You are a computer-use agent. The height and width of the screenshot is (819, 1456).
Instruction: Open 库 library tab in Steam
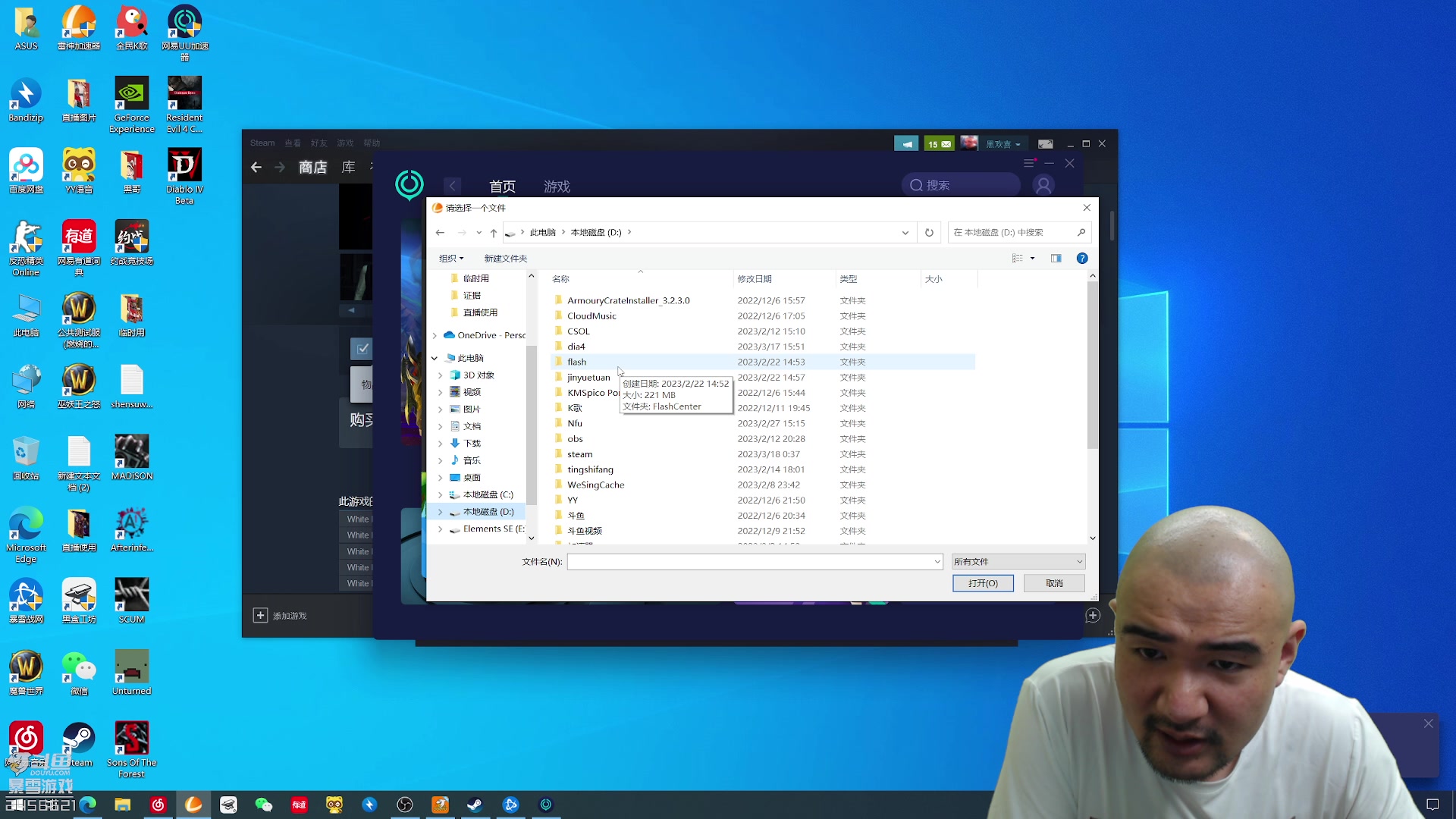[348, 168]
